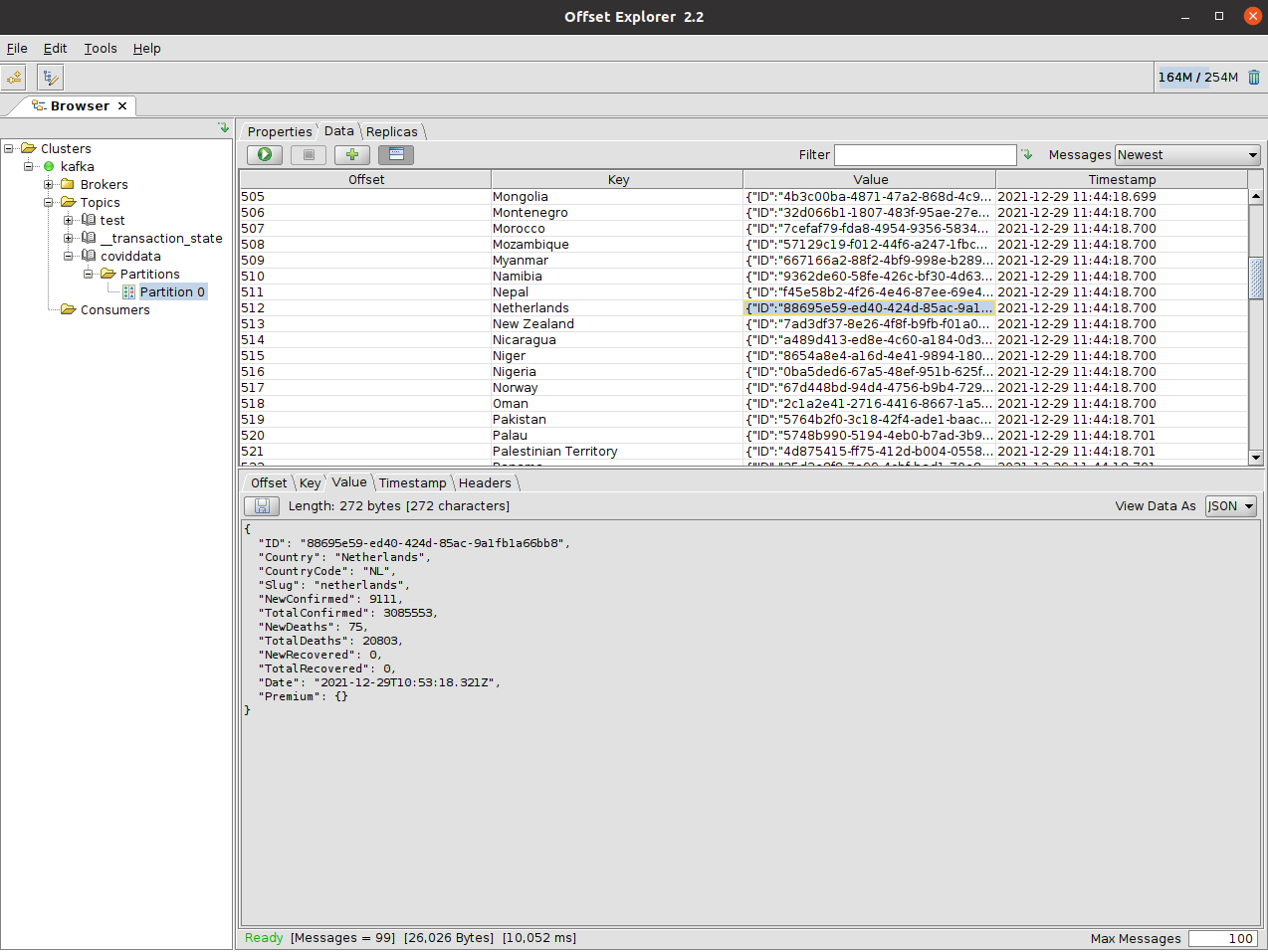
Task: Click green arrow icon beside Filter field
Action: [x=1027, y=155]
